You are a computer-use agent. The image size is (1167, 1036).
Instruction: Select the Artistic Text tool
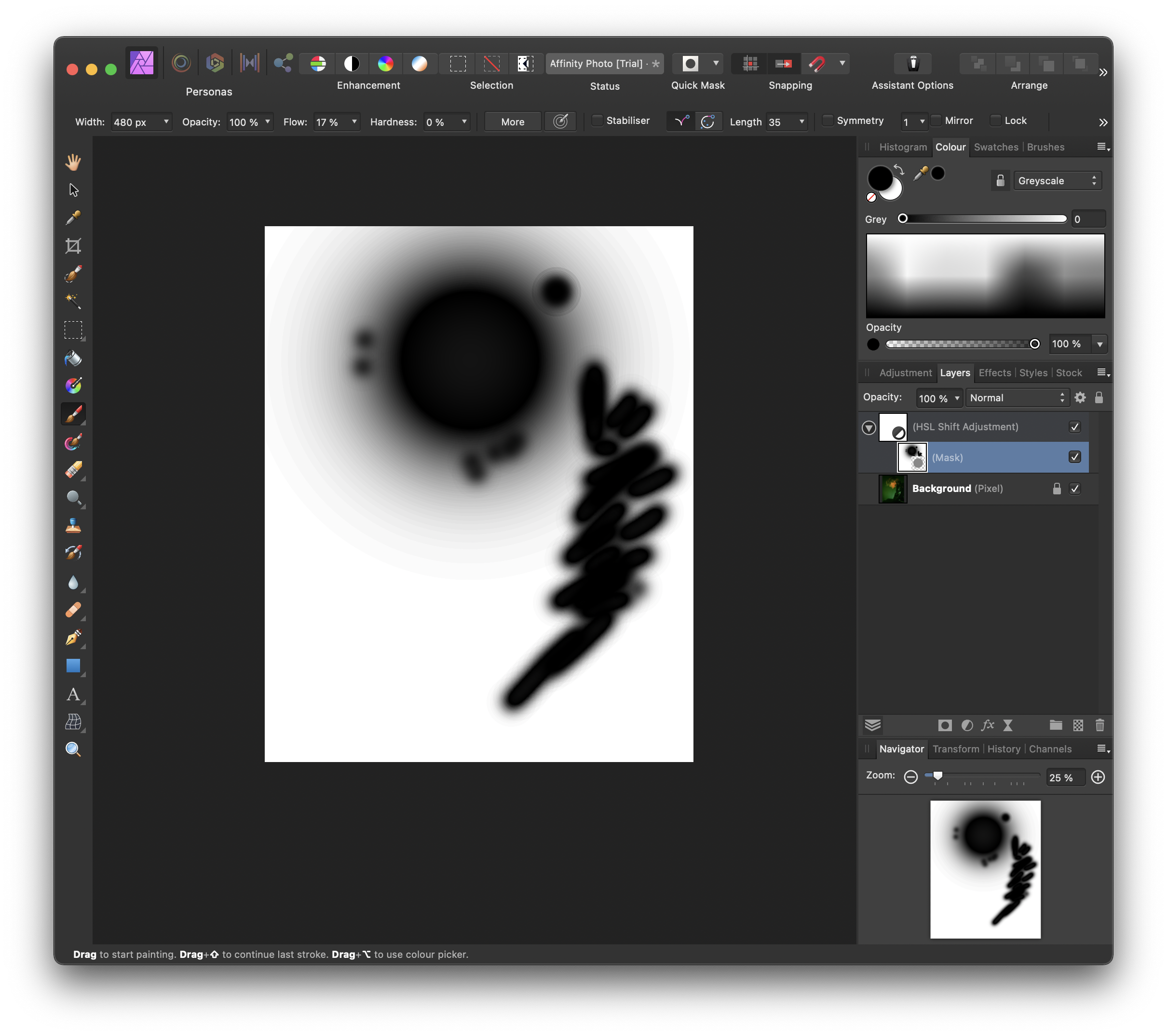click(73, 695)
